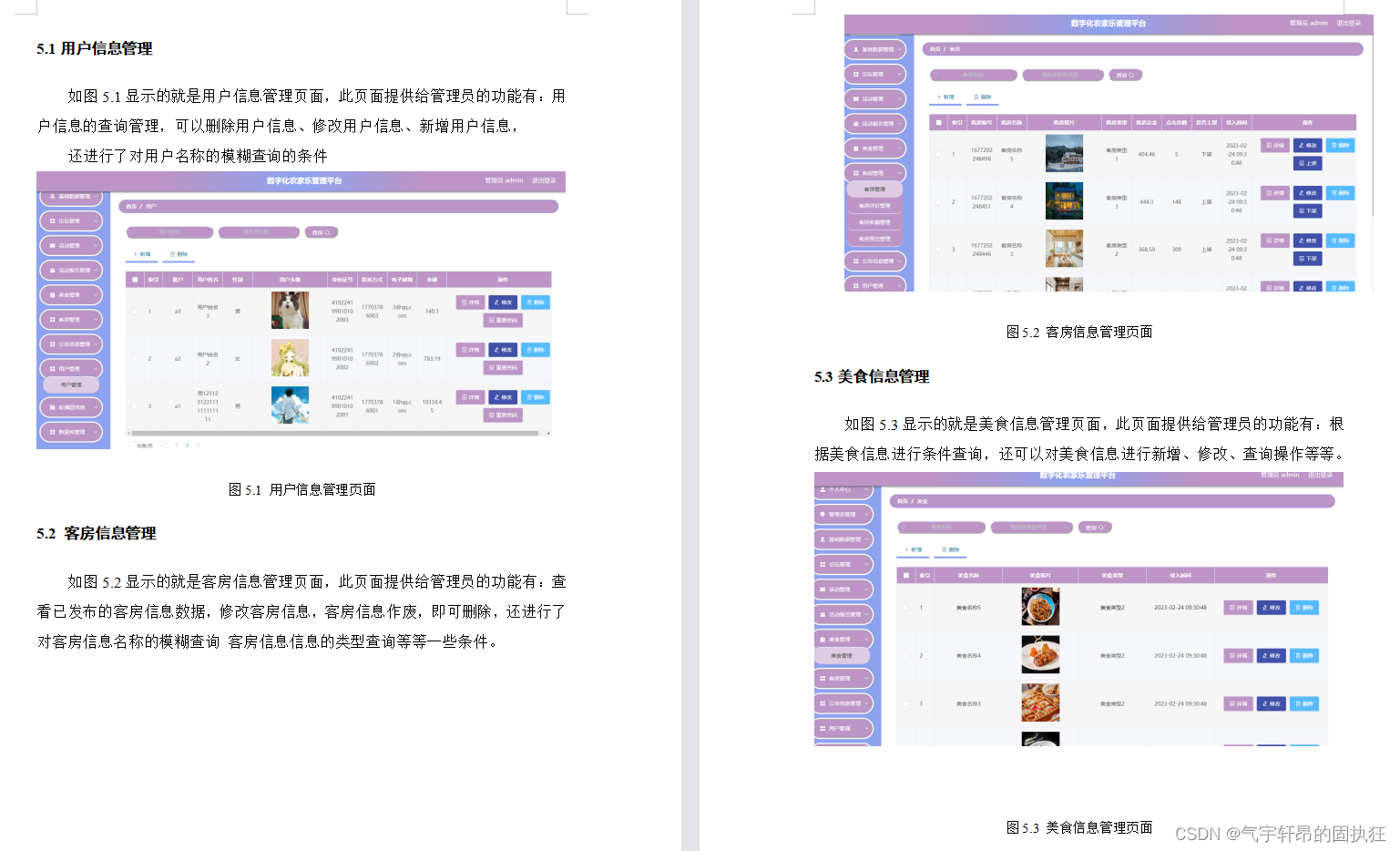Image resolution: width=1400 pixels, height=851 pixels.
Task: Click interior photo of room 客房名称3
Action: pyautogui.click(x=1064, y=249)
